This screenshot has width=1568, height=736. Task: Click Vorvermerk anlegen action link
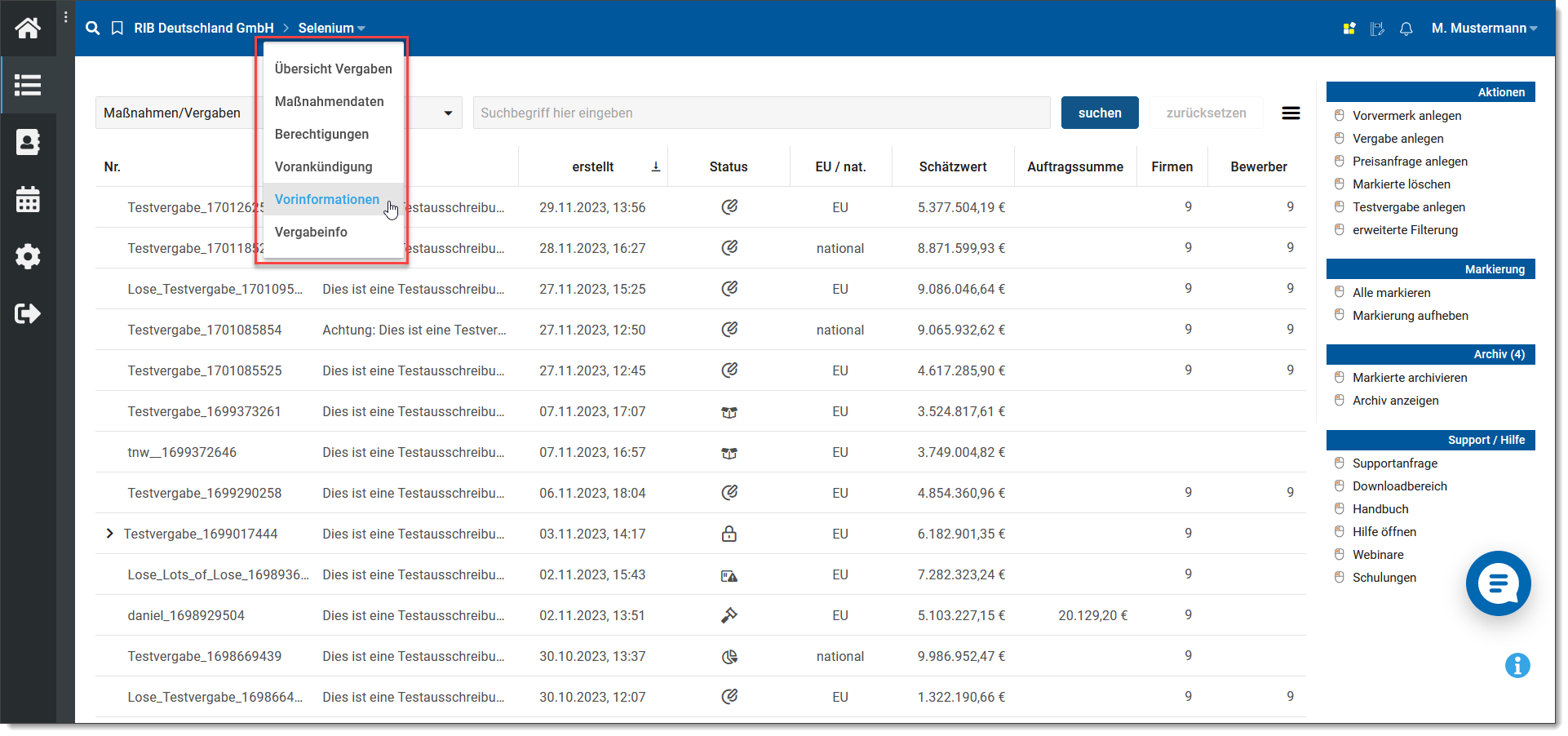[x=1406, y=116]
